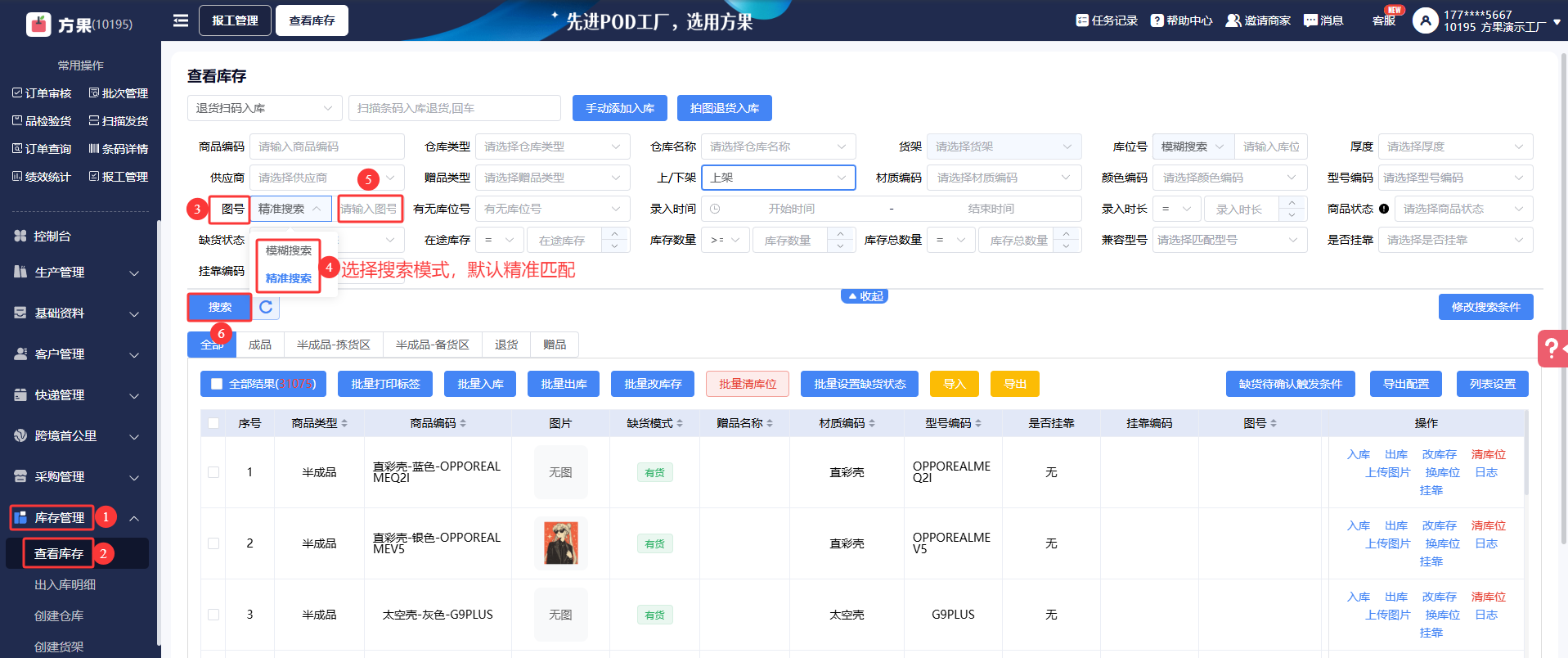
Task: Open the 退货扫码入库 dropdown
Action: click(264, 108)
